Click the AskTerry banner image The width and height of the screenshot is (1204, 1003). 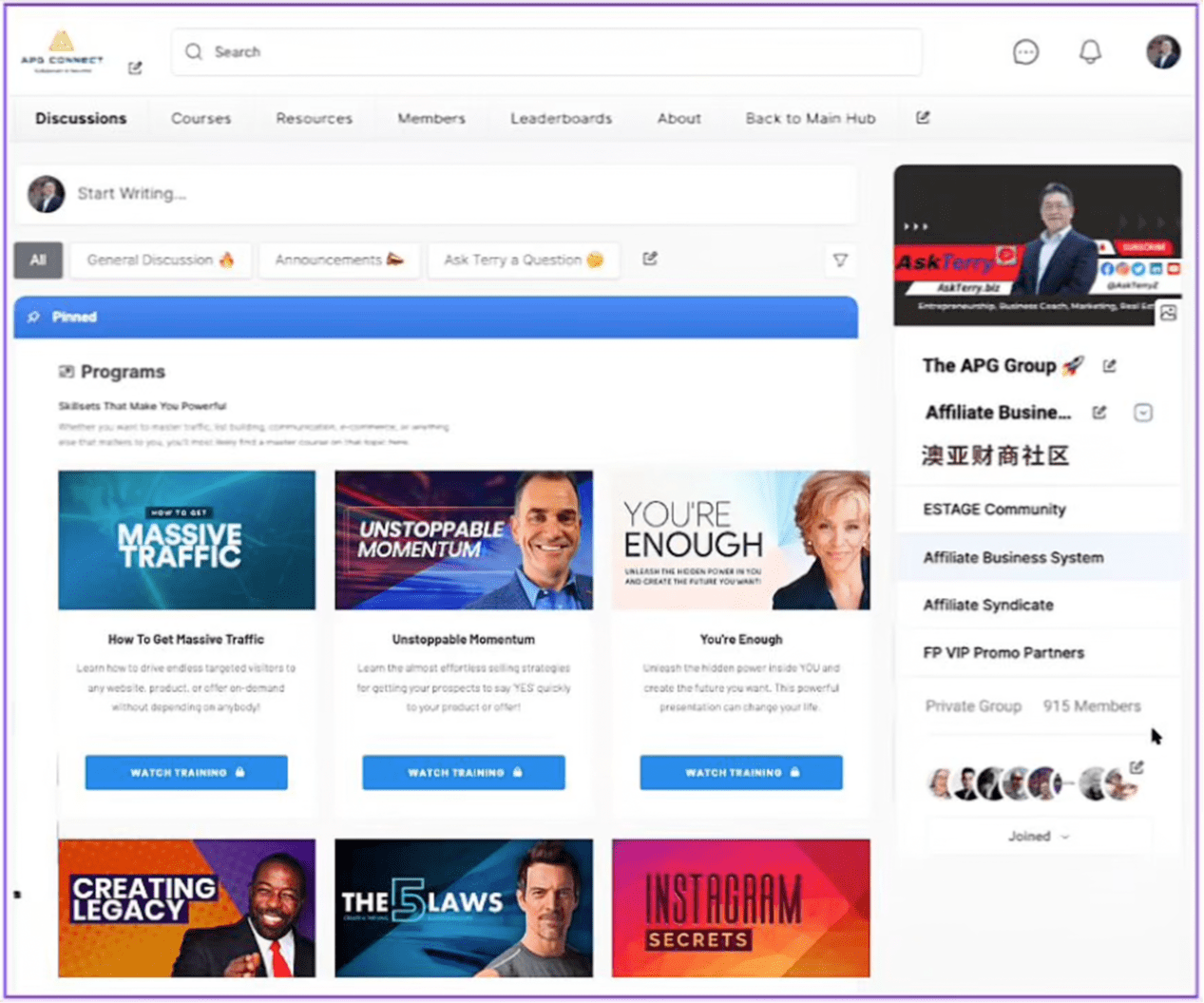(1038, 245)
